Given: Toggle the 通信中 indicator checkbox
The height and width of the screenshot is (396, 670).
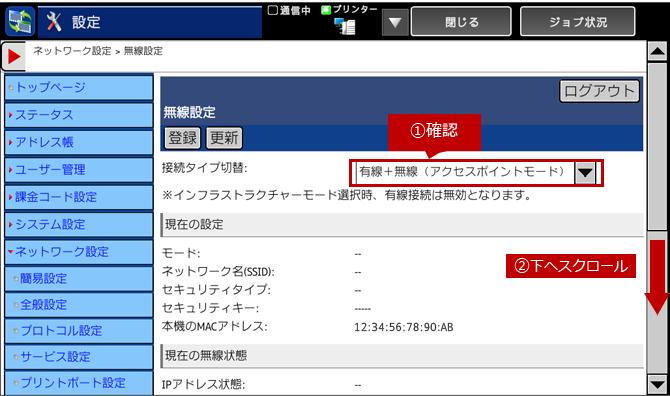Looking at the screenshot, I should pyautogui.click(x=273, y=10).
